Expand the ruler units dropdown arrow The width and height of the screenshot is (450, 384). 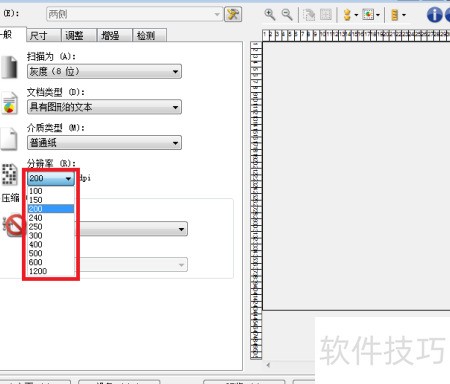(404, 15)
